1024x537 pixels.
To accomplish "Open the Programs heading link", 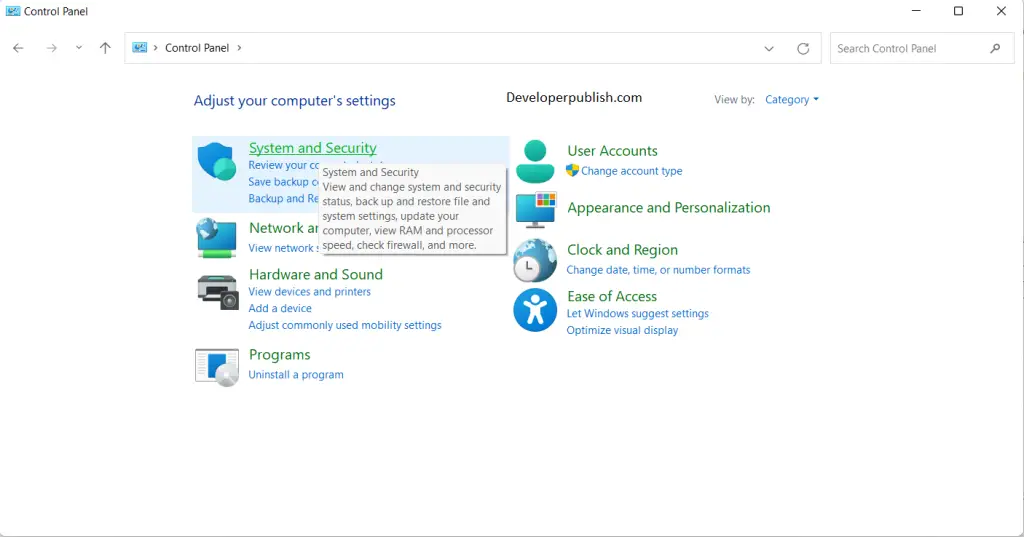I will [x=280, y=355].
